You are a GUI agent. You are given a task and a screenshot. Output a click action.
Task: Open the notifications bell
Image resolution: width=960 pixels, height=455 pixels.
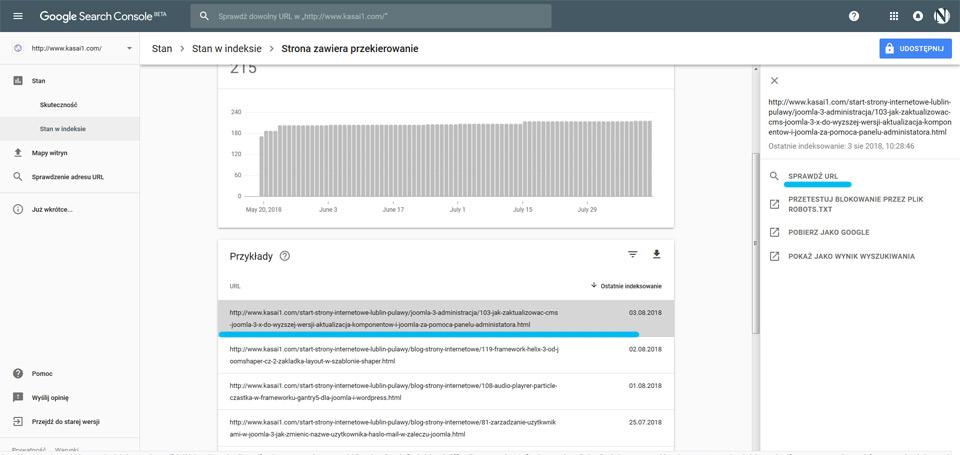(918, 16)
